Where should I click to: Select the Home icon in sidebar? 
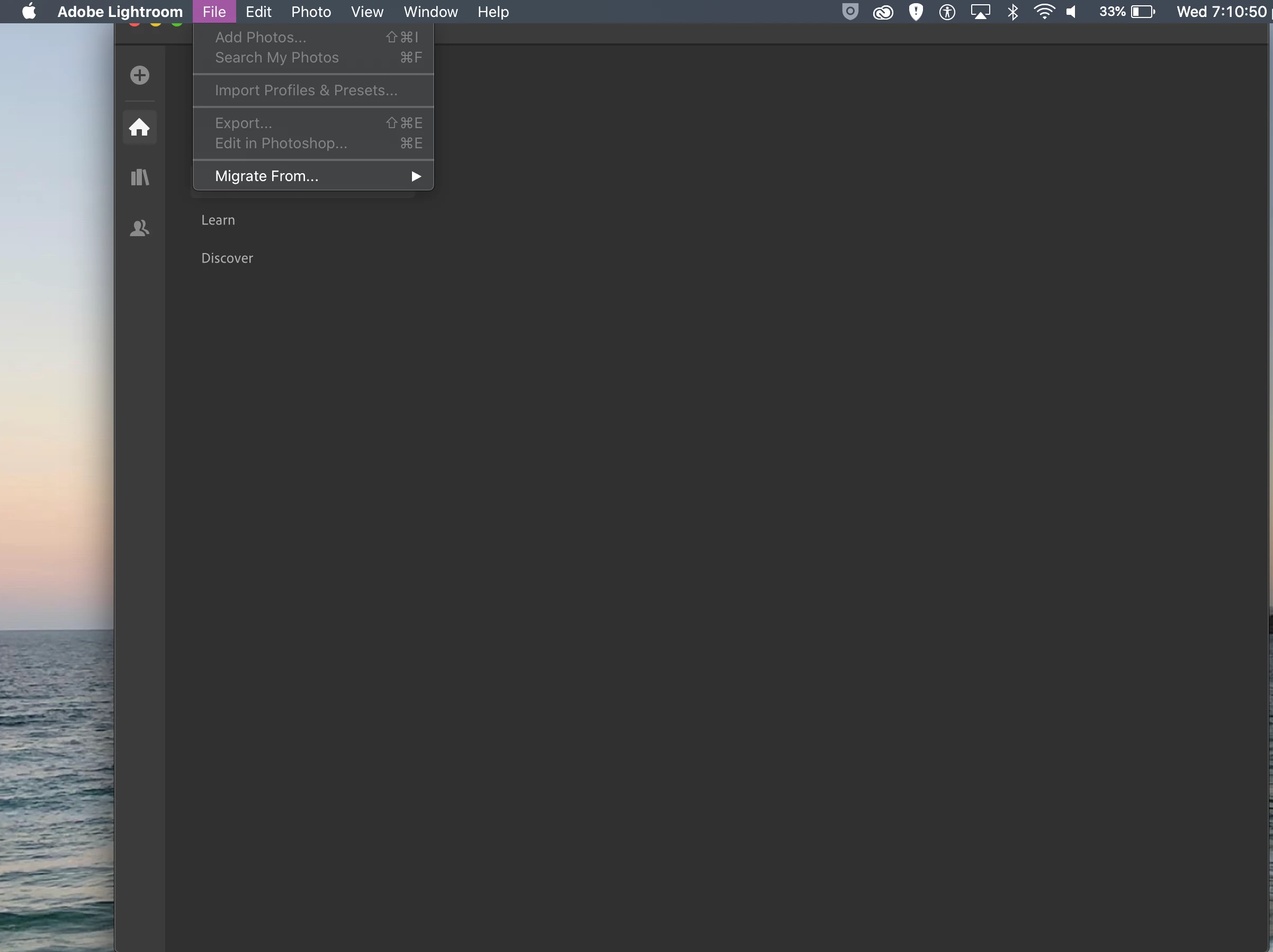(x=139, y=127)
